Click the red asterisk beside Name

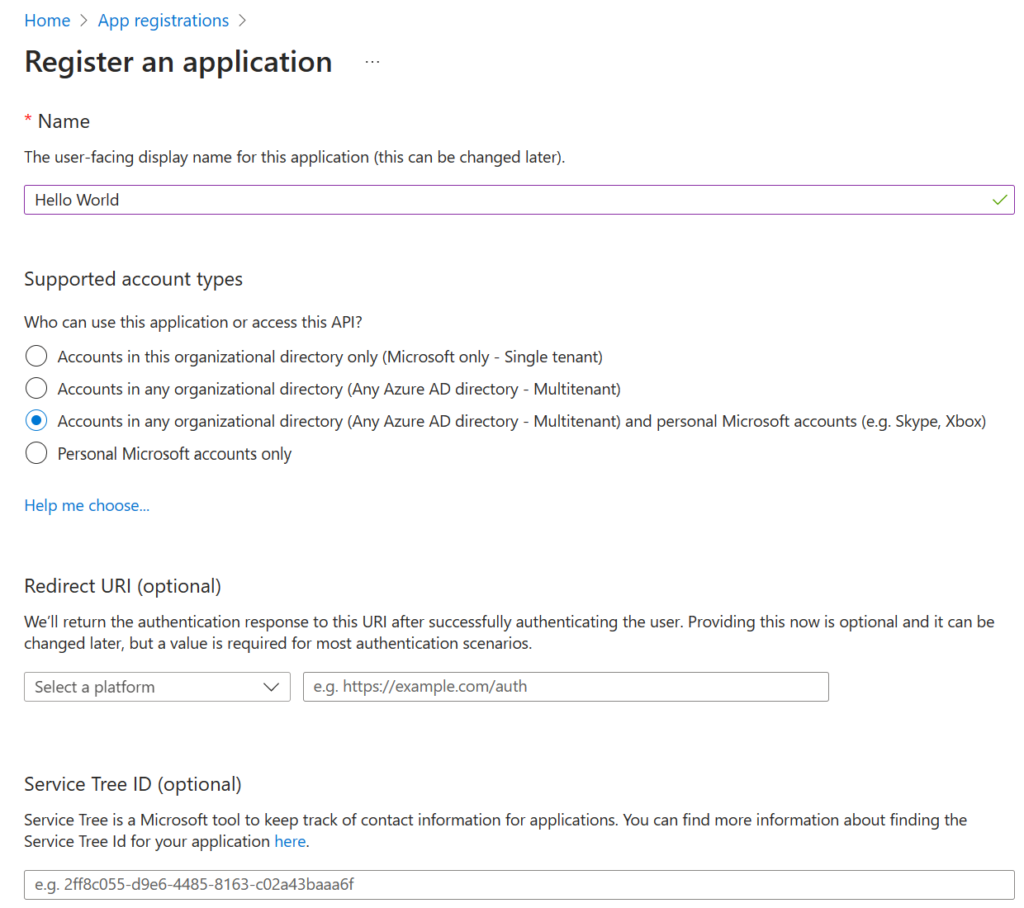pyautogui.click(x=27, y=120)
